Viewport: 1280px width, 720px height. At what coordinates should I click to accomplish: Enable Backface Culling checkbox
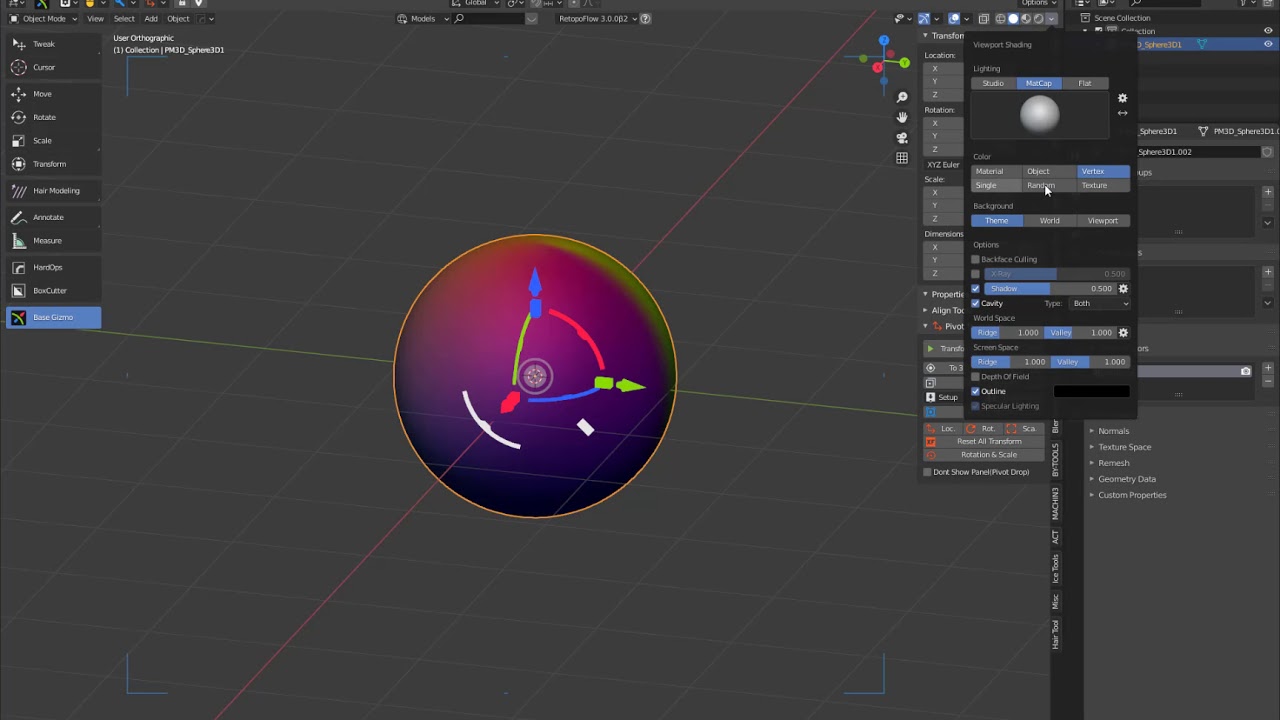(976, 260)
